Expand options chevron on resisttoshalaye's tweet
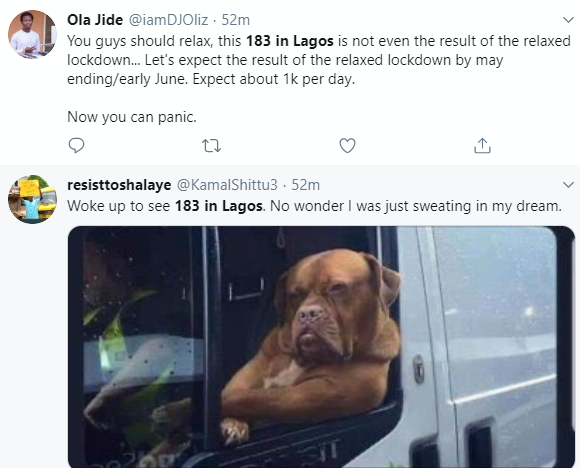The height and width of the screenshot is (468, 580). (568, 184)
